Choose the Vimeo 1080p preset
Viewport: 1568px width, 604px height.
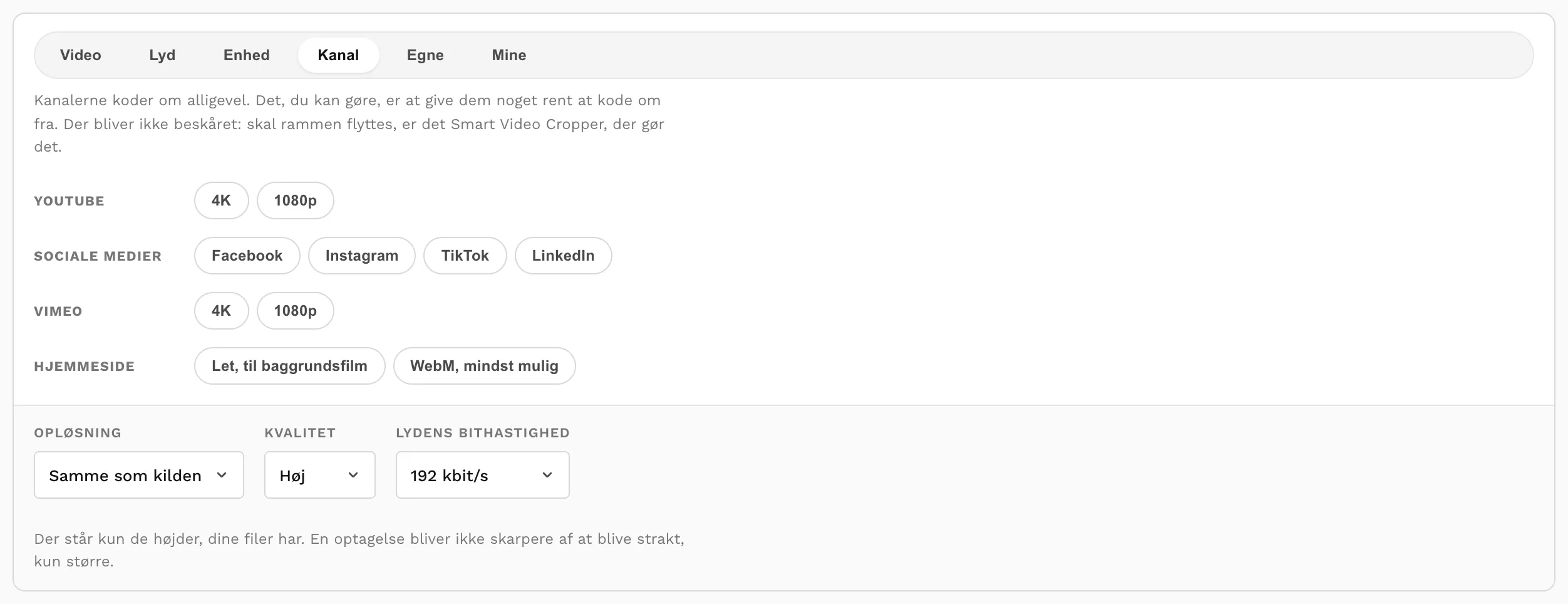tap(296, 311)
